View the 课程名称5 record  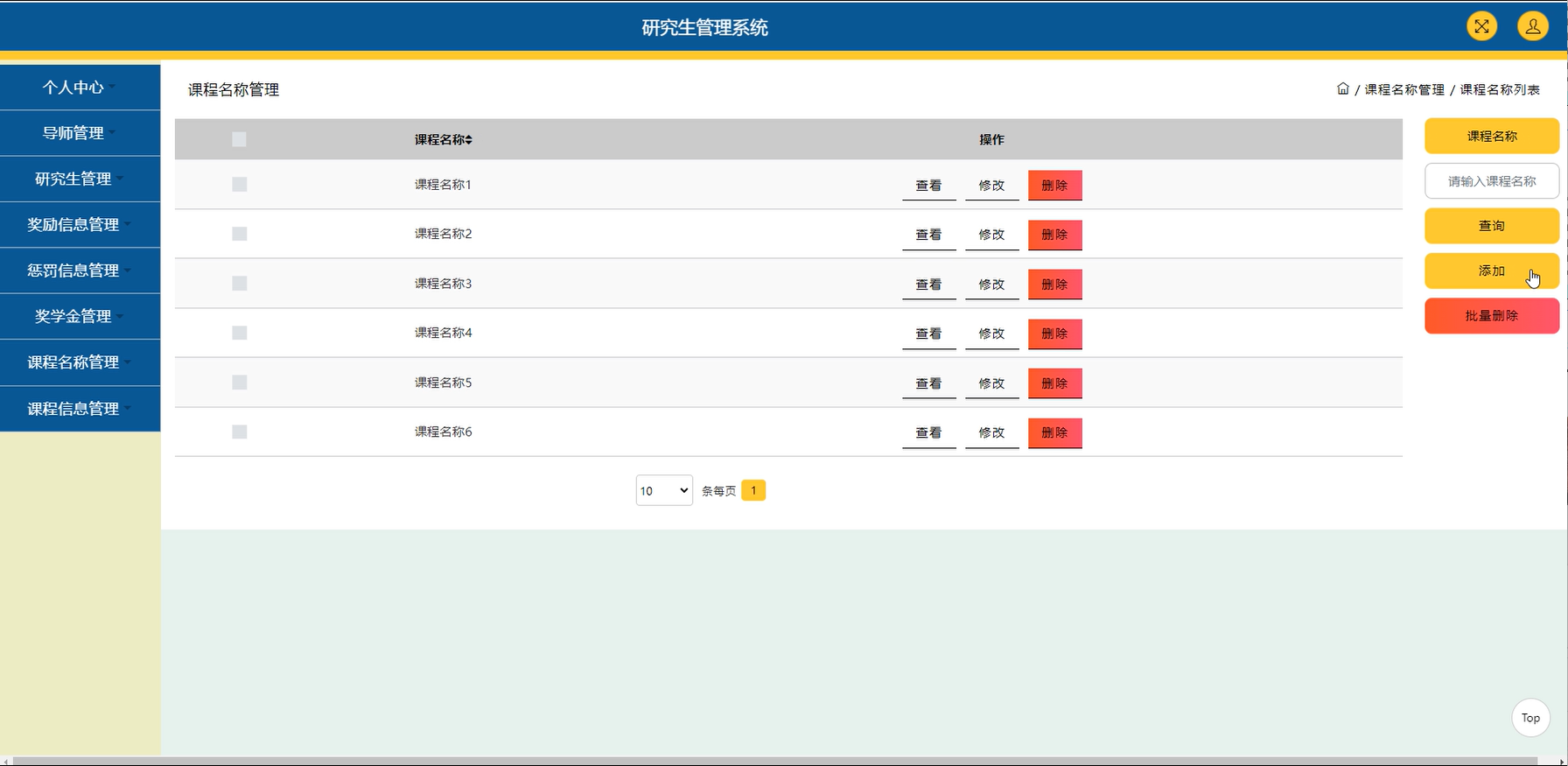[928, 383]
